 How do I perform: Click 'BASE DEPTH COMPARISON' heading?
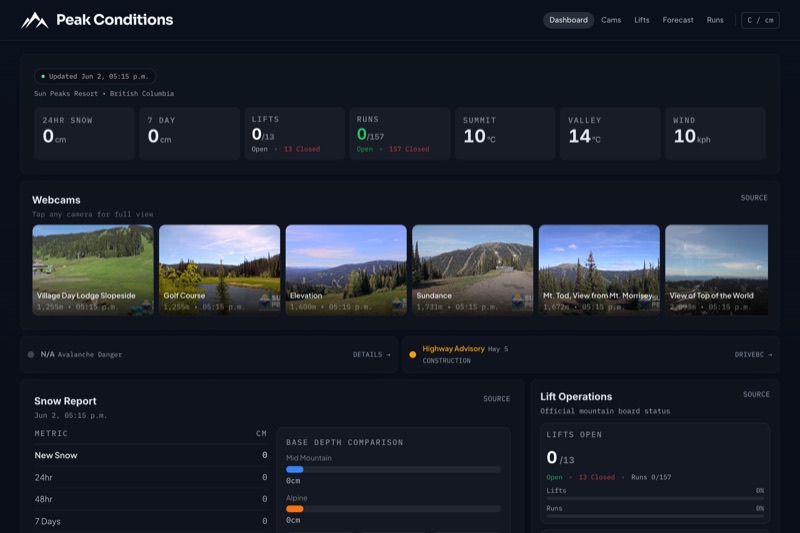(x=344, y=442)
